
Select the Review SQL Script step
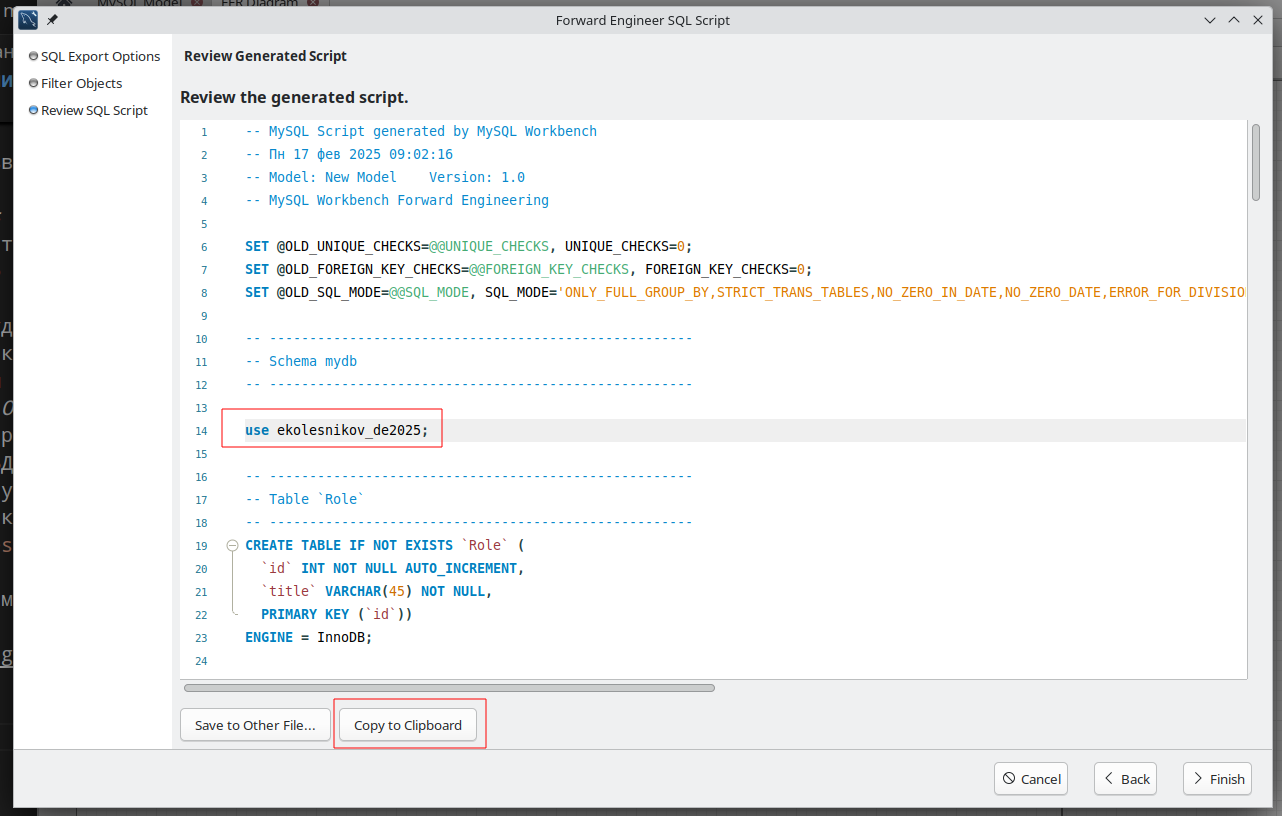[94, 111]
